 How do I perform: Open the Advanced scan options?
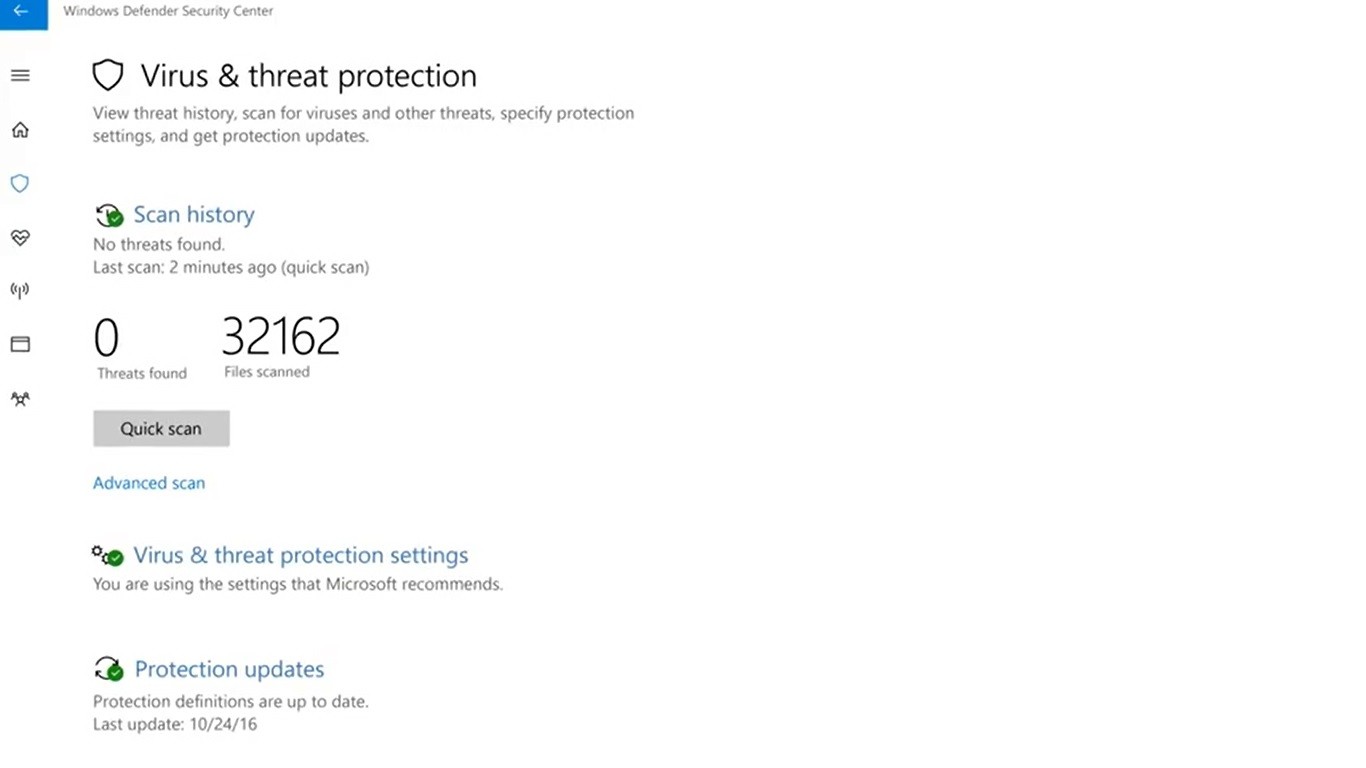point(148,482)
